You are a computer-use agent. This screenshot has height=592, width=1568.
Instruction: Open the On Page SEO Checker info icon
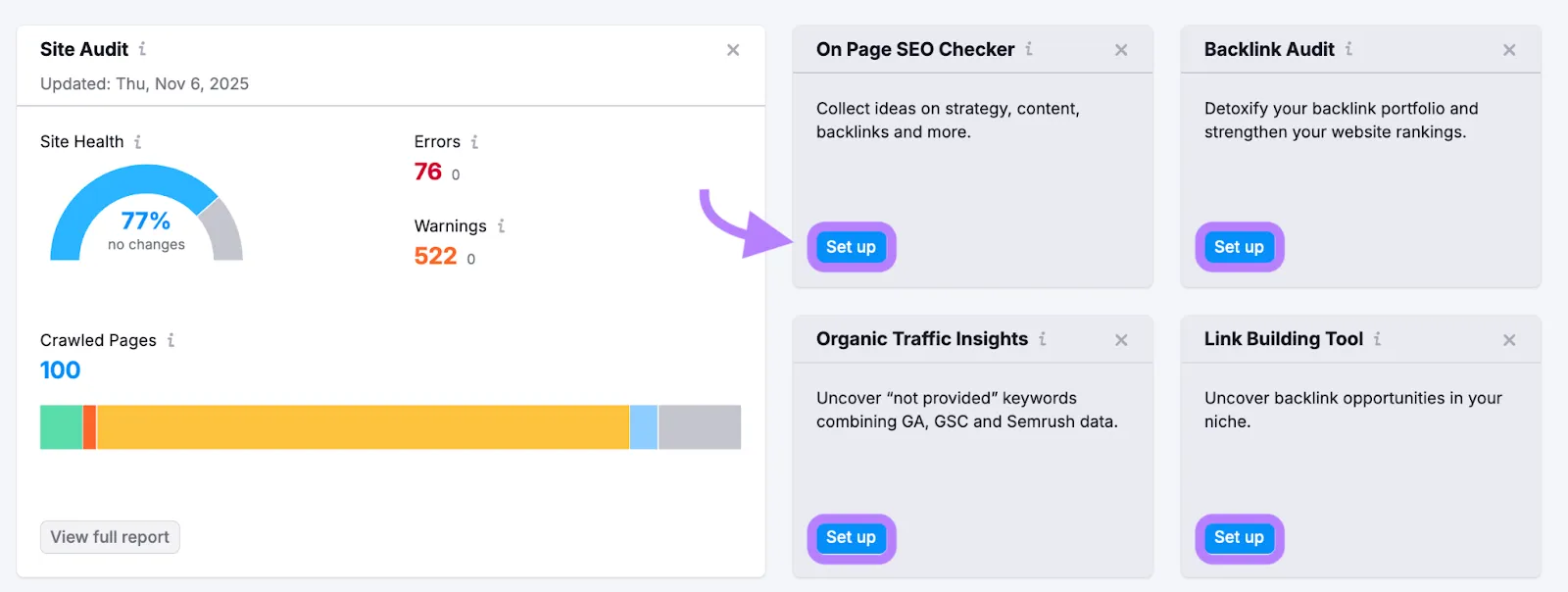tap(1029, 49)
